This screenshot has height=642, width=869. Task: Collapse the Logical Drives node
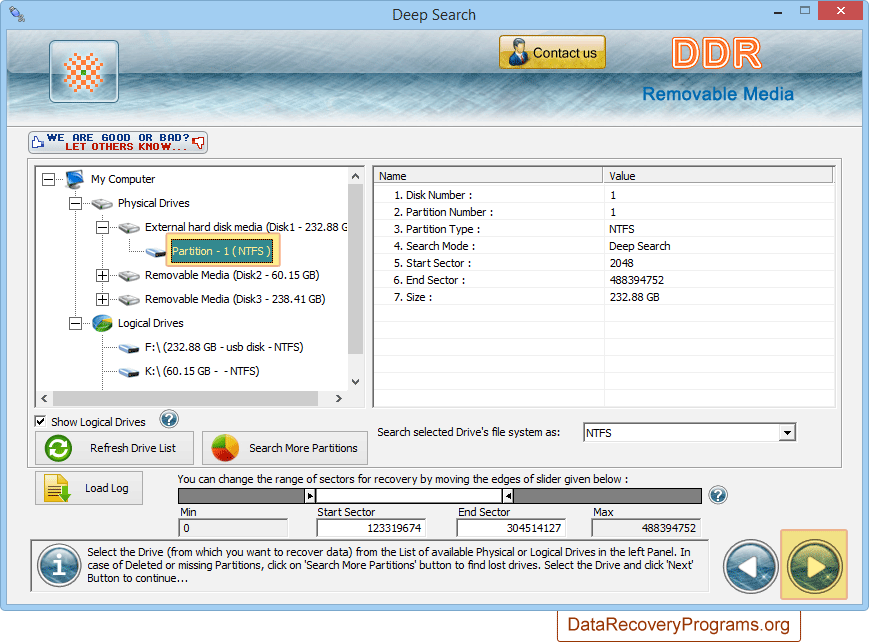click(x=75, y=323)
